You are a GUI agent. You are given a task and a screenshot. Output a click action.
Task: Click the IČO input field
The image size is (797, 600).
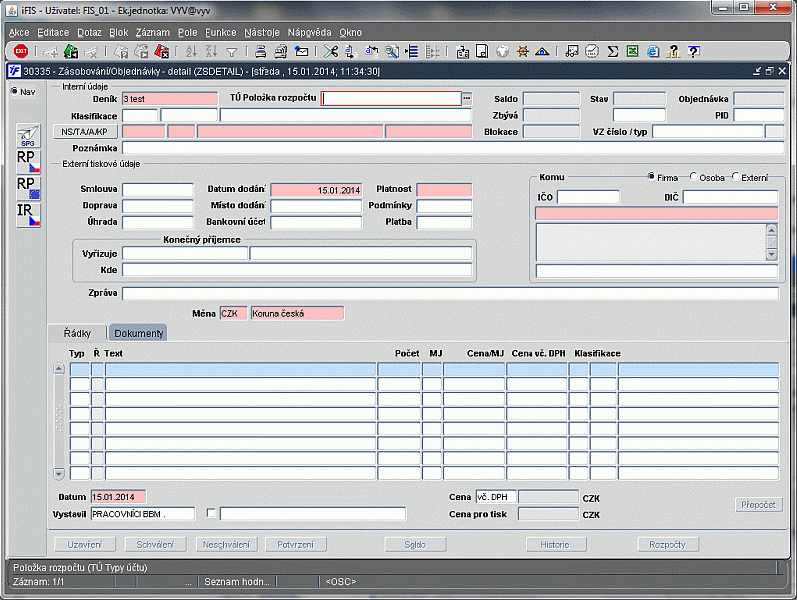pyautogui.click(x=588, y=197)
